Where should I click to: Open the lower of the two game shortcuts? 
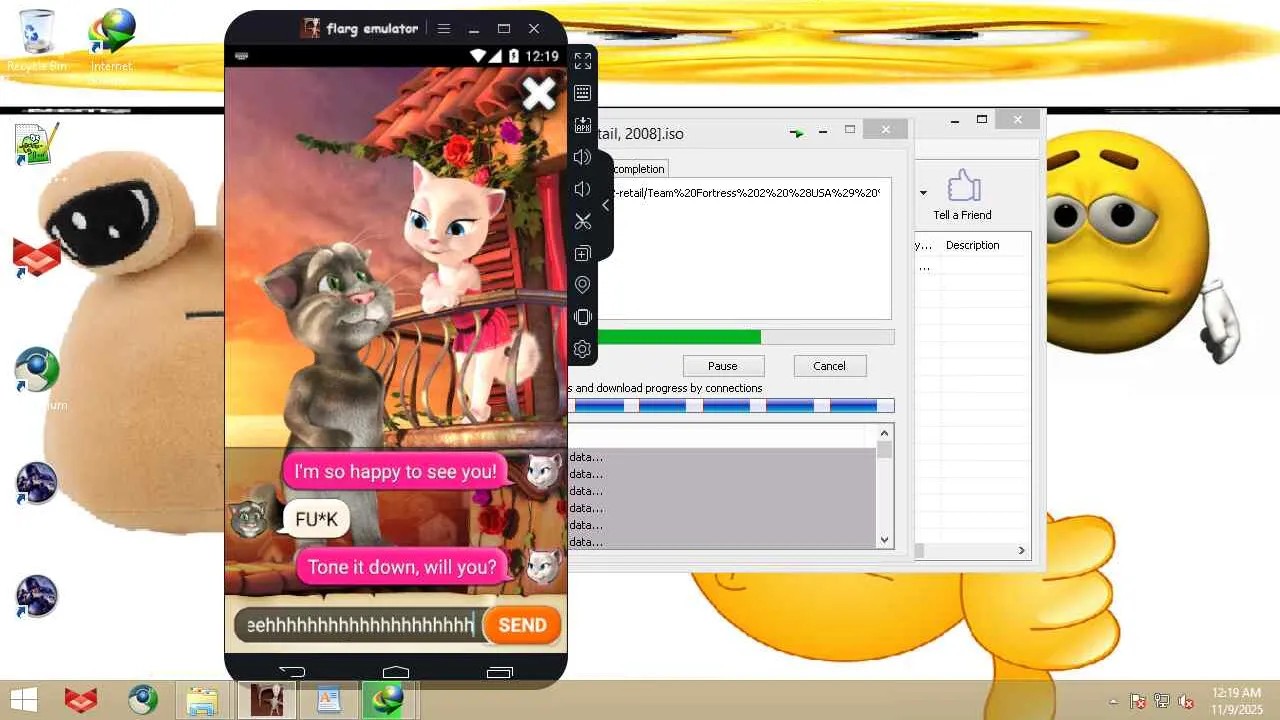[x=37, y=597]
